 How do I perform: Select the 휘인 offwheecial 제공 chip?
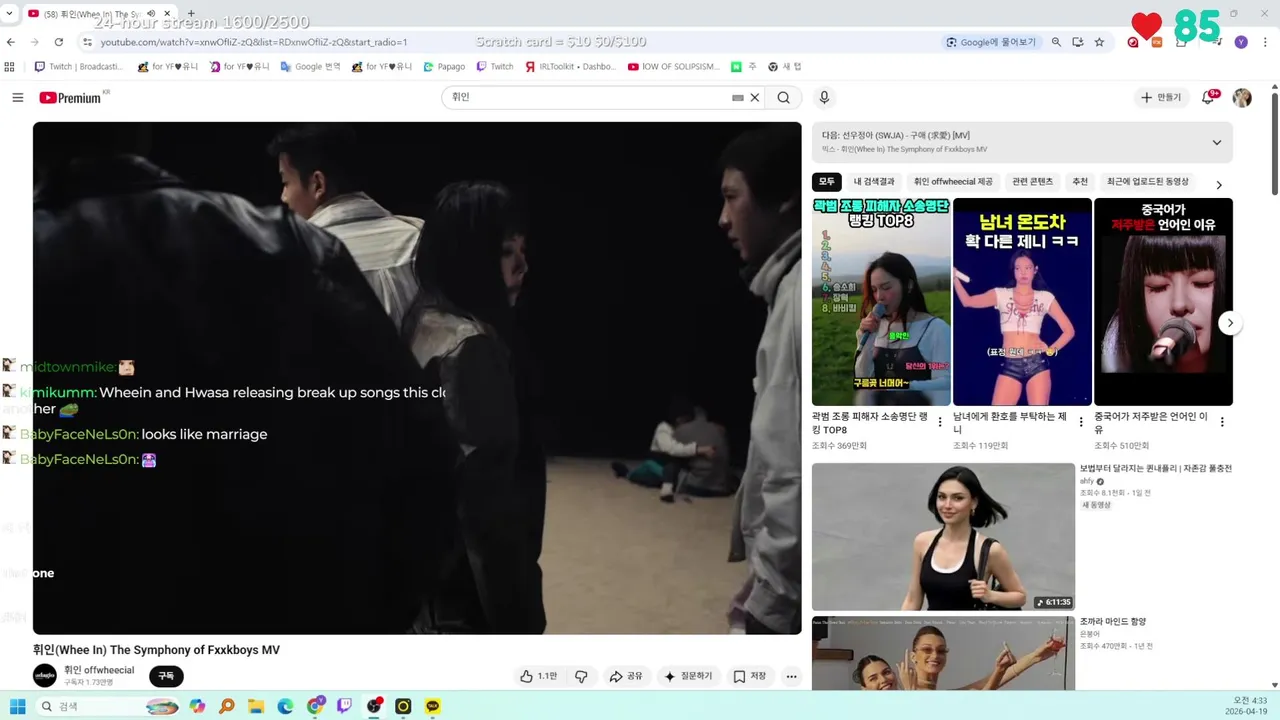(953, 182)
